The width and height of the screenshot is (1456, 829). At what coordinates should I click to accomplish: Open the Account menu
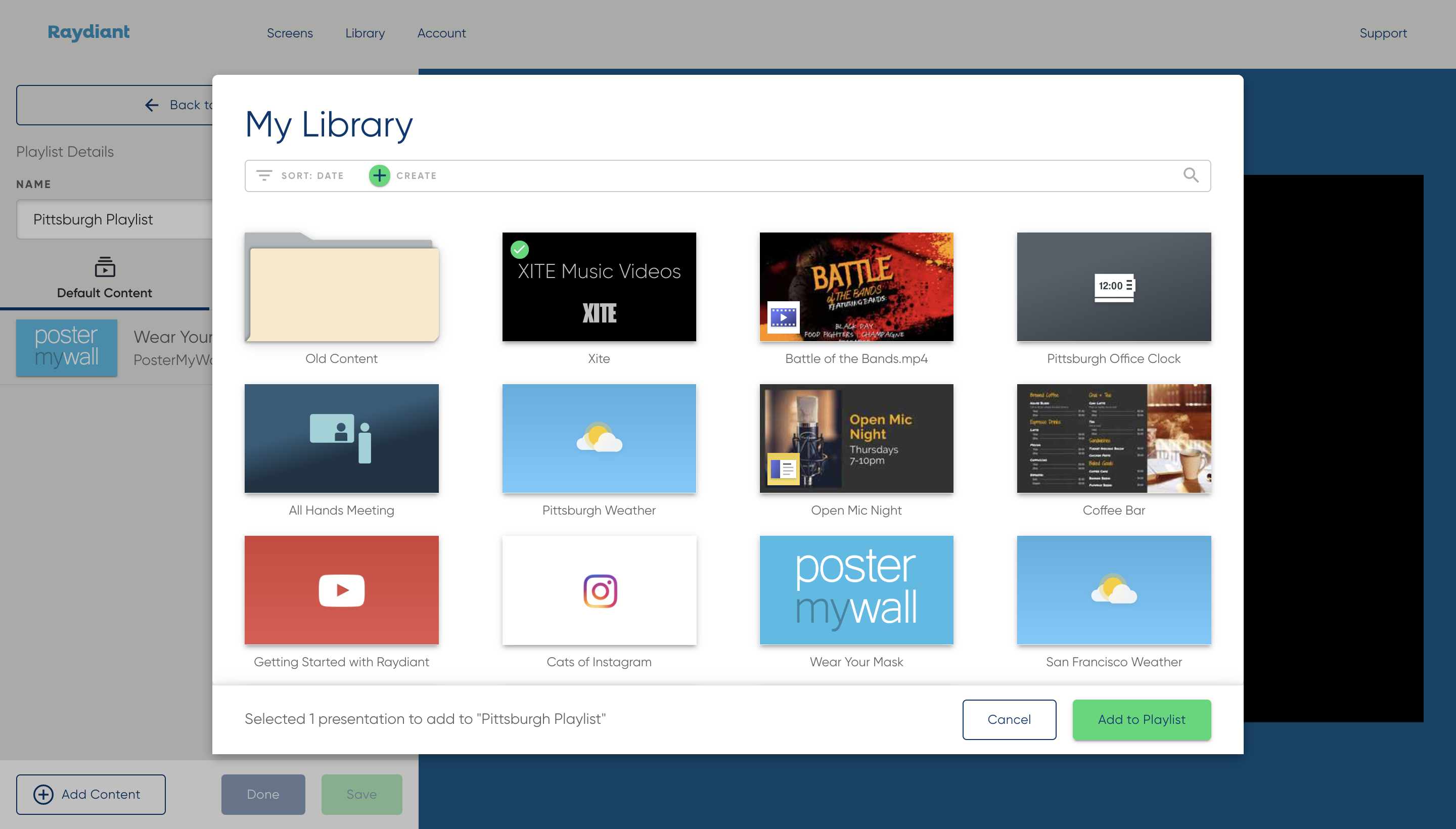[441, 33]
